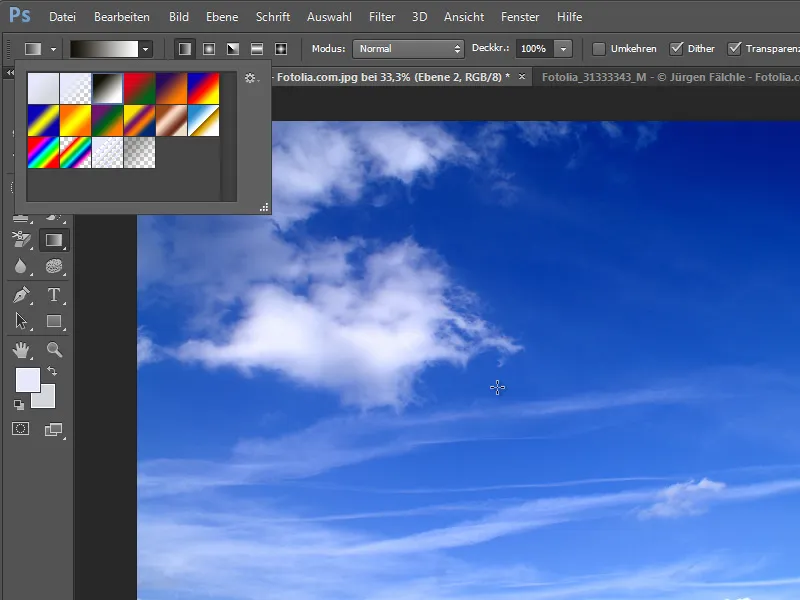This screenshot has width=800, height=600.
Task: Open the Schrift menu
Action: 272,17
